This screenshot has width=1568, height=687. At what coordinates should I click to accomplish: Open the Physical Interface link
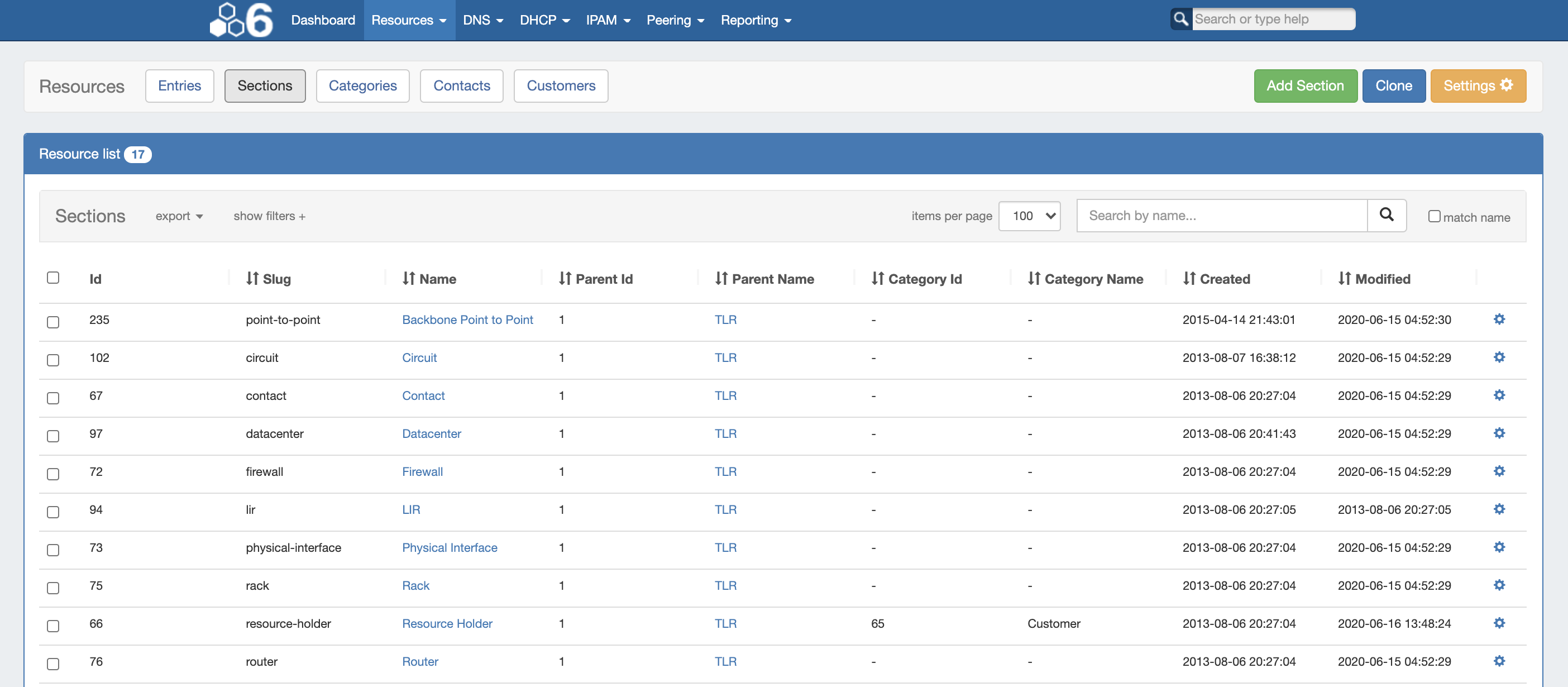(449, 547)
